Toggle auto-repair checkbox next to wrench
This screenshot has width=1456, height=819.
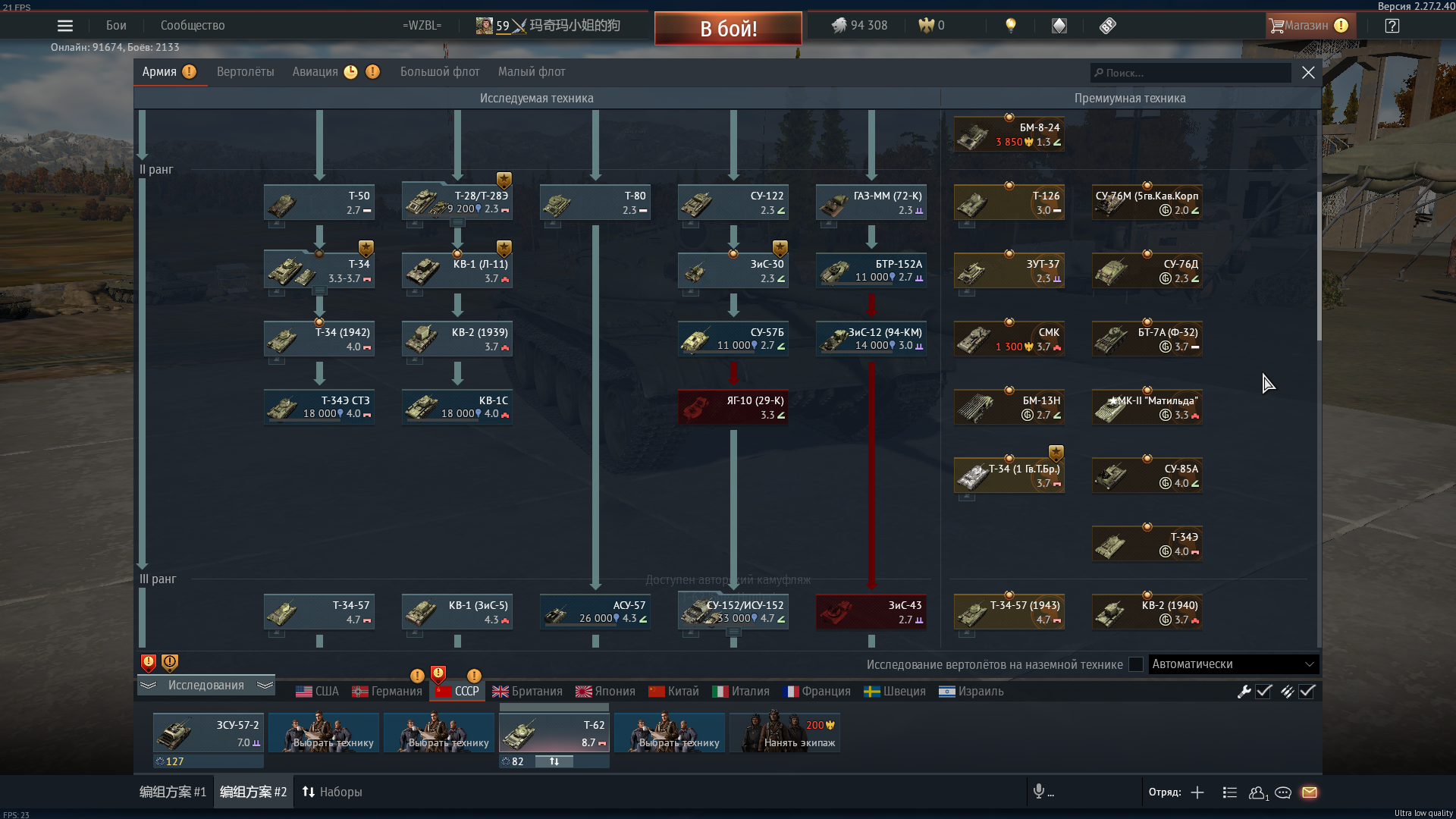point(1264,692)
